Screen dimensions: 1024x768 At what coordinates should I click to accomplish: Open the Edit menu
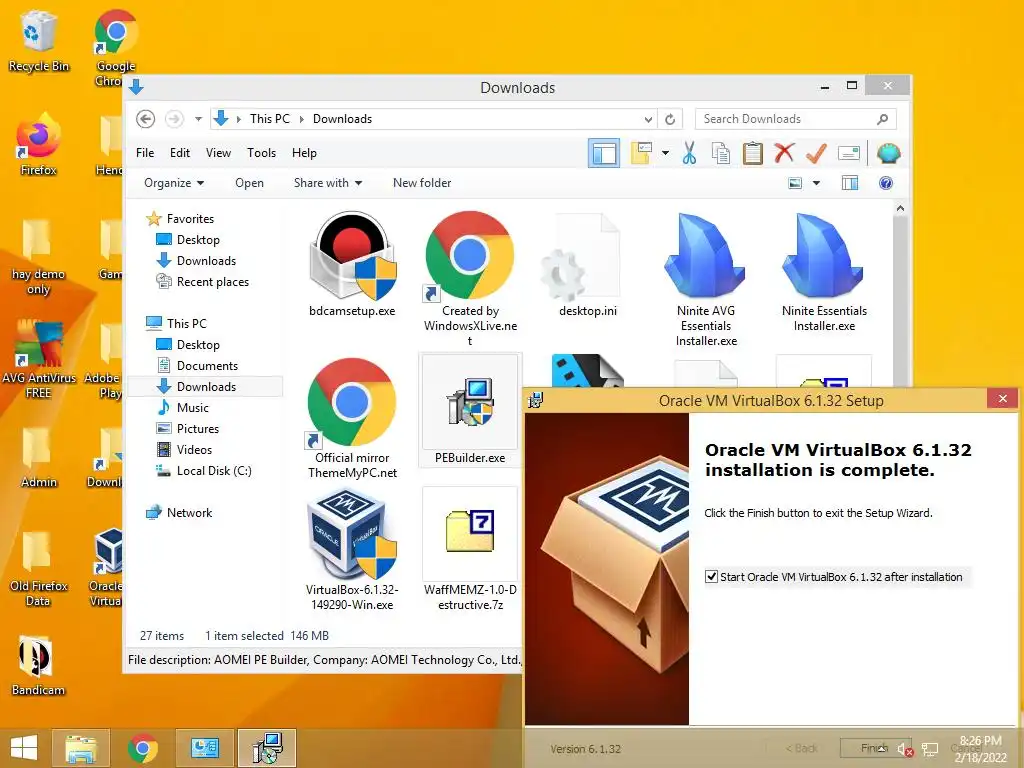[x=180, y=153]
